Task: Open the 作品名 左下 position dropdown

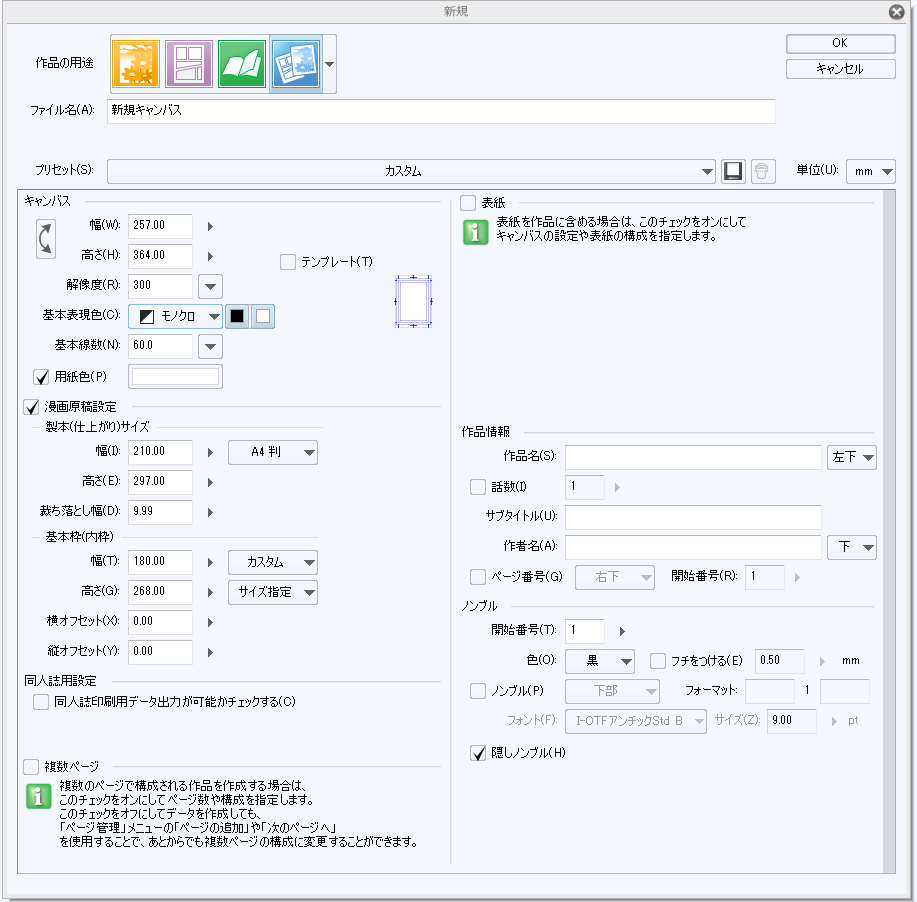Action: pos(852,457)
